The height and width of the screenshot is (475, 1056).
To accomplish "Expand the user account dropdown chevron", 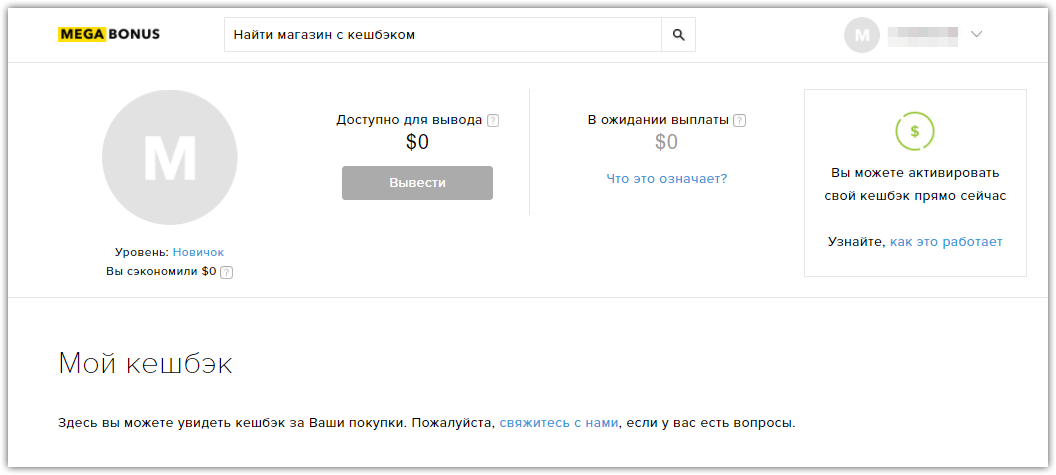I will pos(977,35).
